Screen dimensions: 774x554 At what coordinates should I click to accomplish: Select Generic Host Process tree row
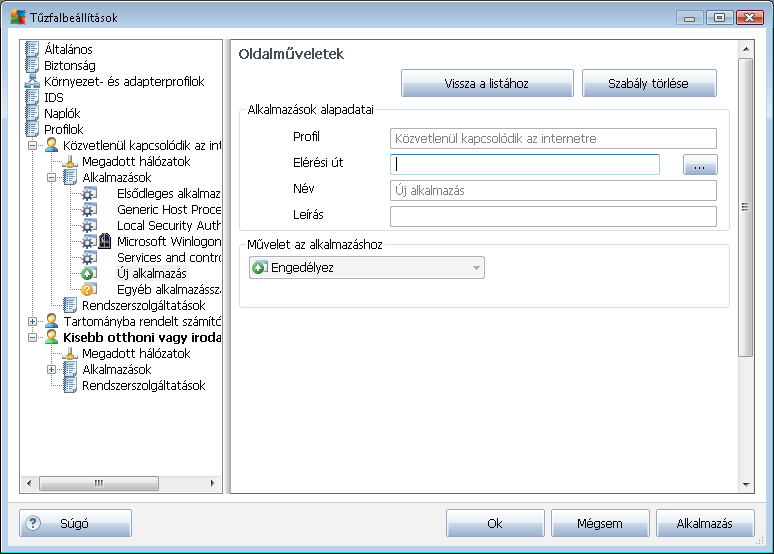coord(168,209)
